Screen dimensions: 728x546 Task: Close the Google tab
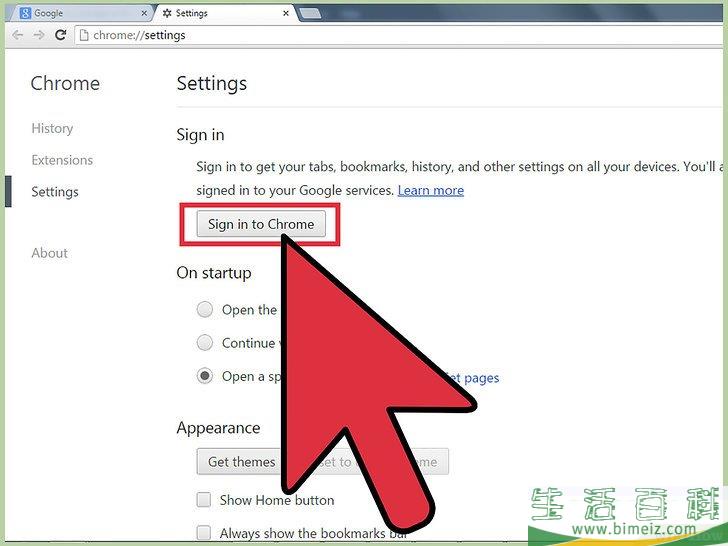(144, 13)
